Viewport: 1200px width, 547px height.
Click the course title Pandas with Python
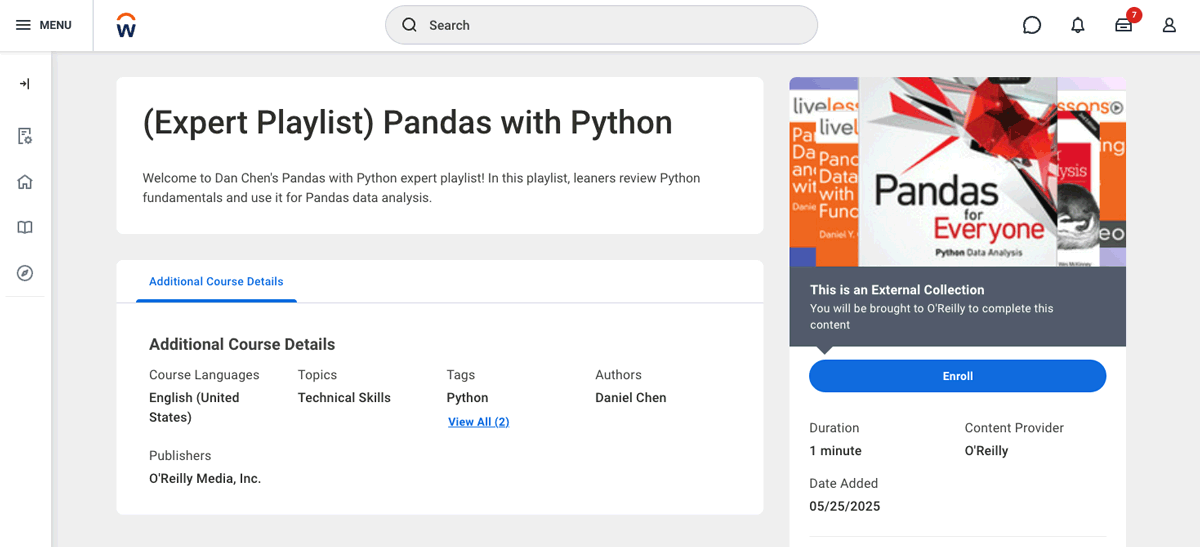coord(407,123)
